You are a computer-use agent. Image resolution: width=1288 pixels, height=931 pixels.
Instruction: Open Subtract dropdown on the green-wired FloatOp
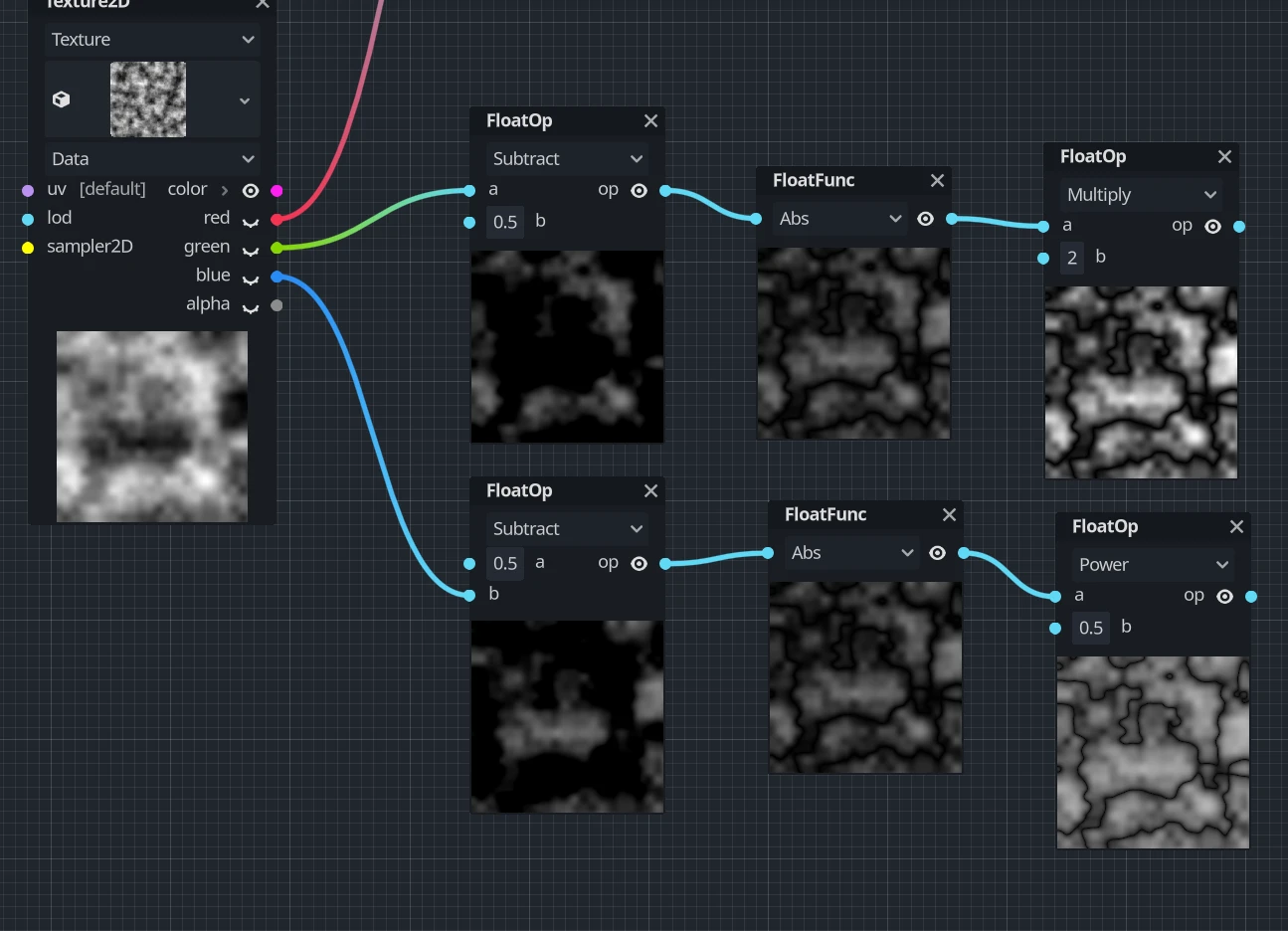point(568,158)
